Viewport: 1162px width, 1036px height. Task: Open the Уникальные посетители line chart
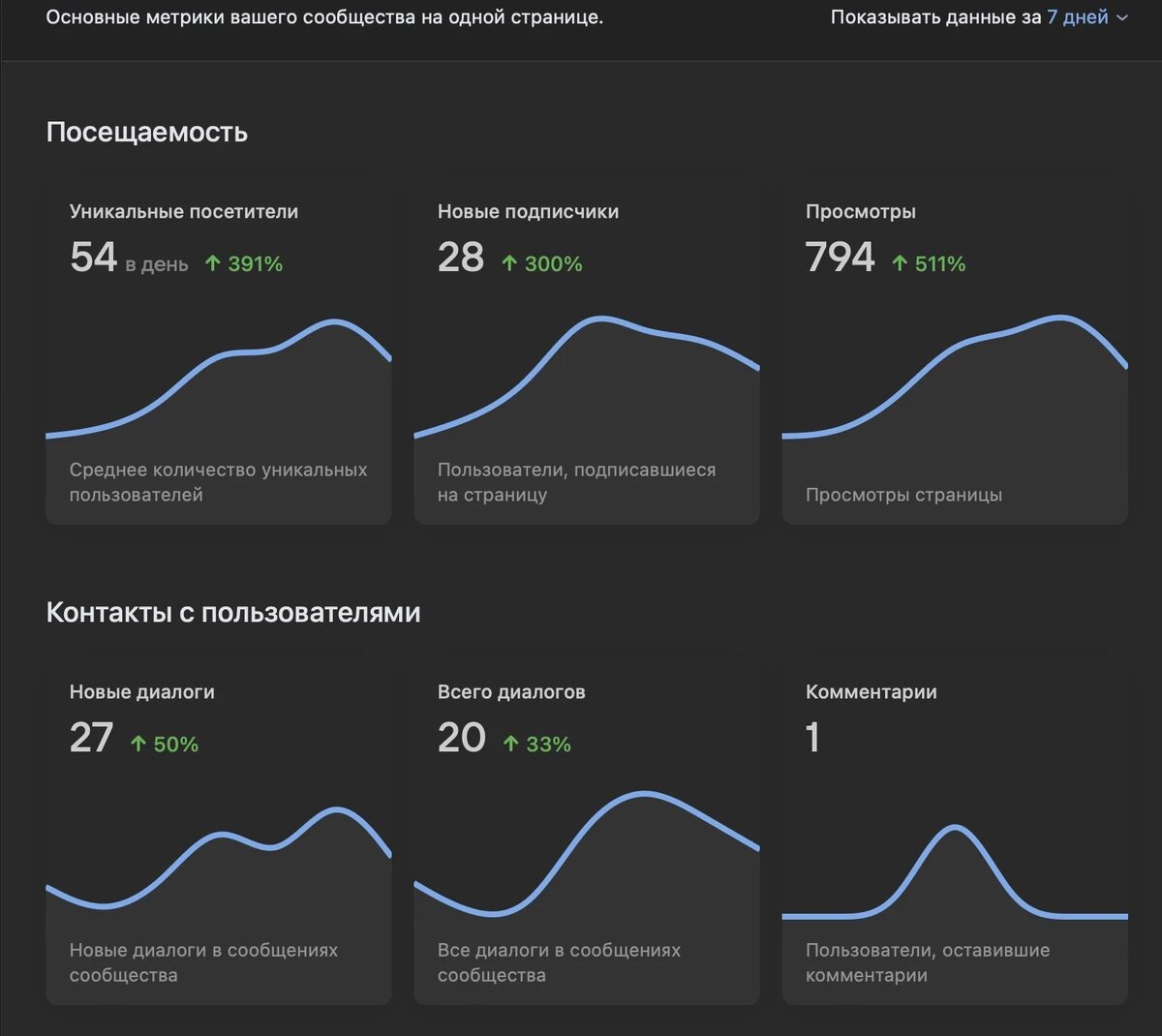coord(219,378)
